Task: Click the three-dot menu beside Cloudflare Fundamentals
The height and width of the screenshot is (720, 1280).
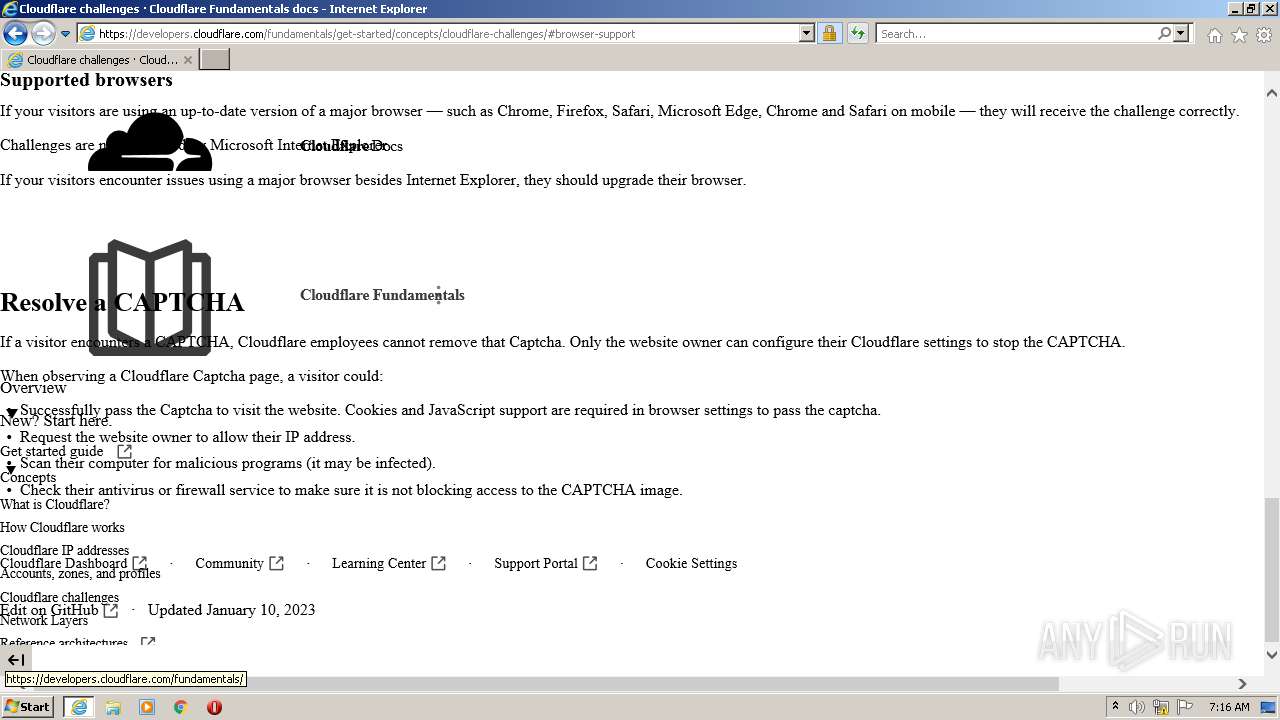Action: 438,295
